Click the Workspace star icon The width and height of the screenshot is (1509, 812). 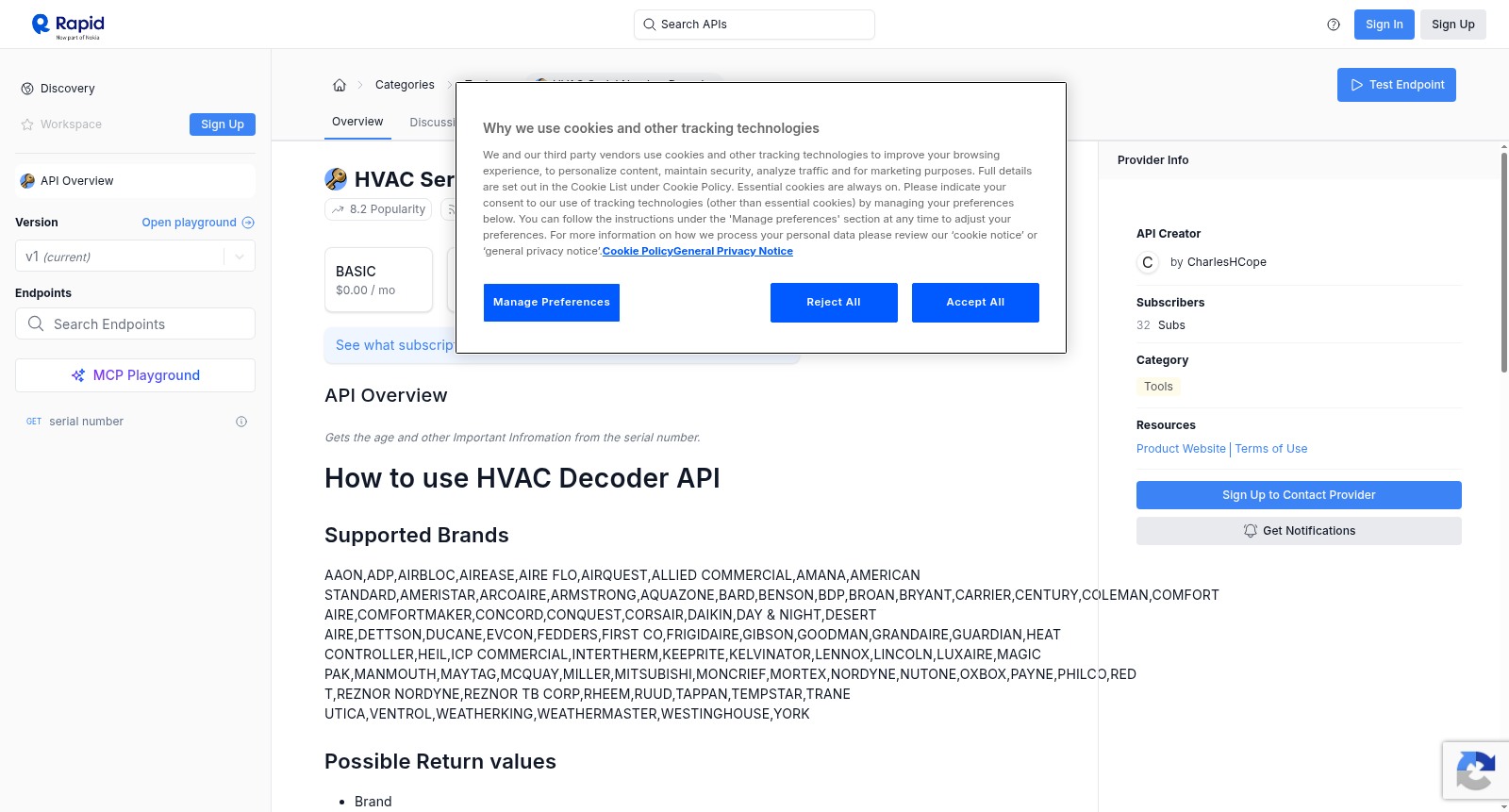click(27, 124)
